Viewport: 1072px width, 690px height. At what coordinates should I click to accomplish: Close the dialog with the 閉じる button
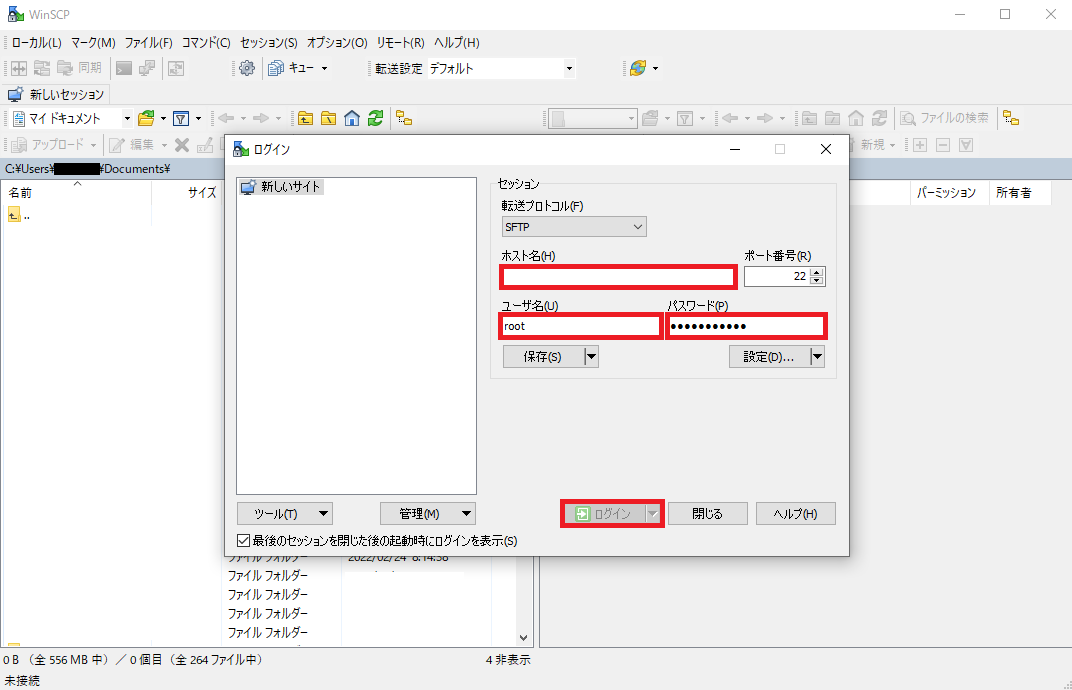pos(707,513)
